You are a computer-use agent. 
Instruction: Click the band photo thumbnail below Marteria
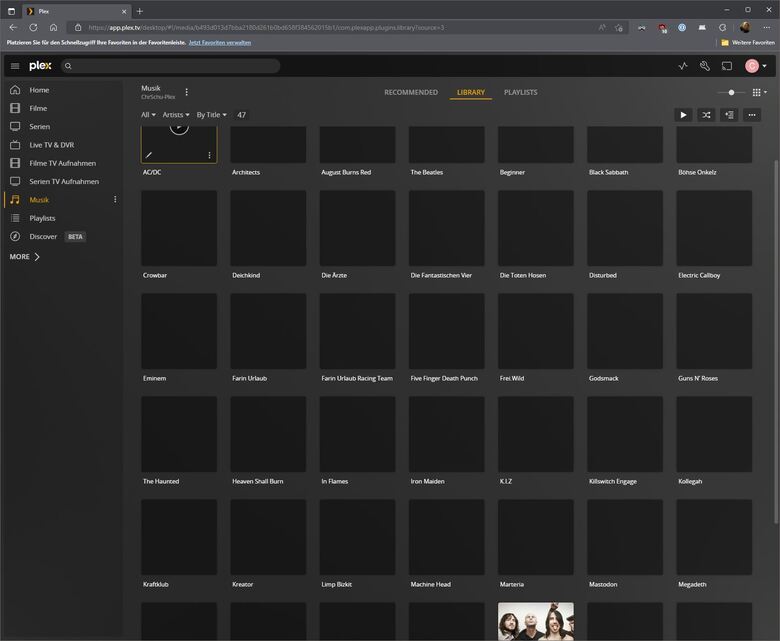pyautogui.click(x=536, y=621)
